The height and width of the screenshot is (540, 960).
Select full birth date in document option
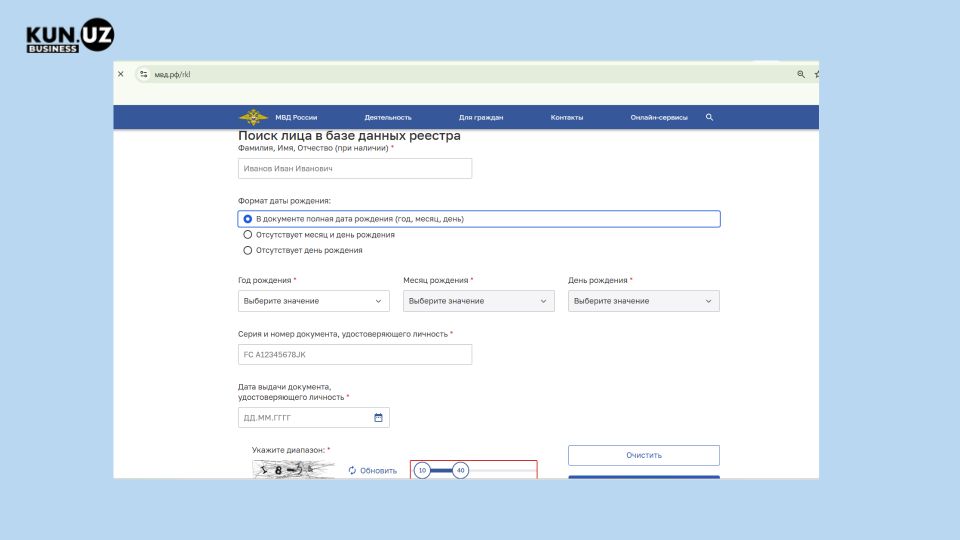pos(248,219)
